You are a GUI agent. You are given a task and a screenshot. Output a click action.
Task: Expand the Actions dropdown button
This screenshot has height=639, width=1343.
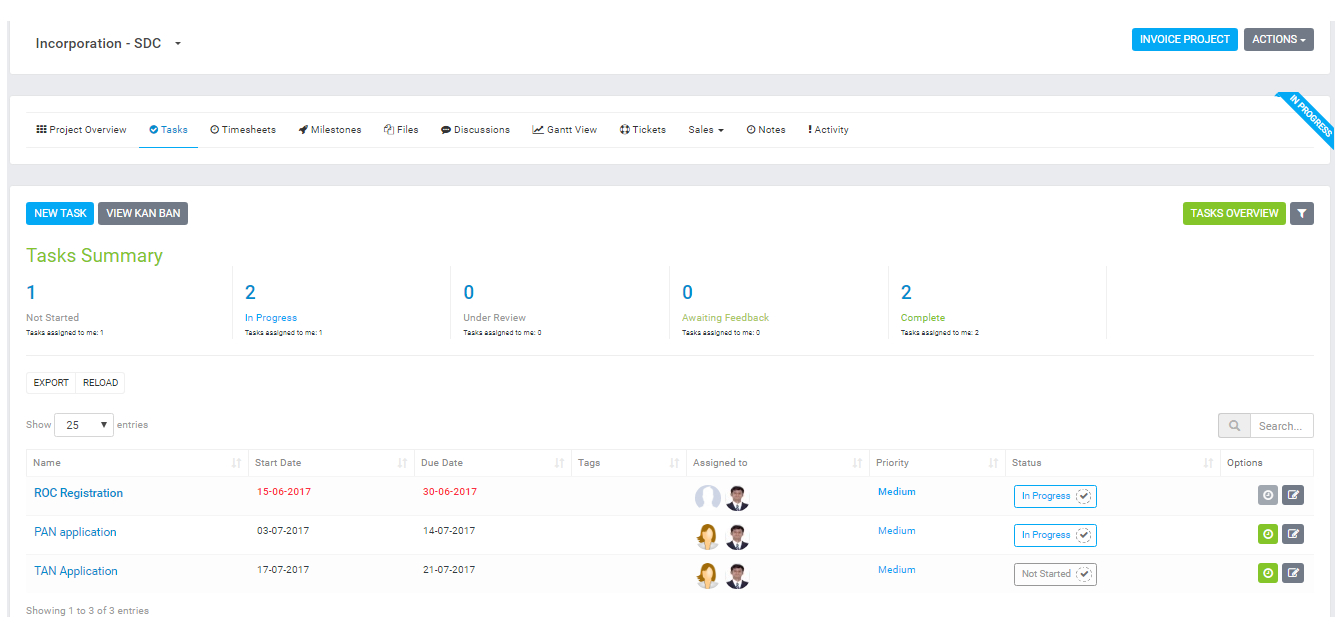coord(1278,40)
